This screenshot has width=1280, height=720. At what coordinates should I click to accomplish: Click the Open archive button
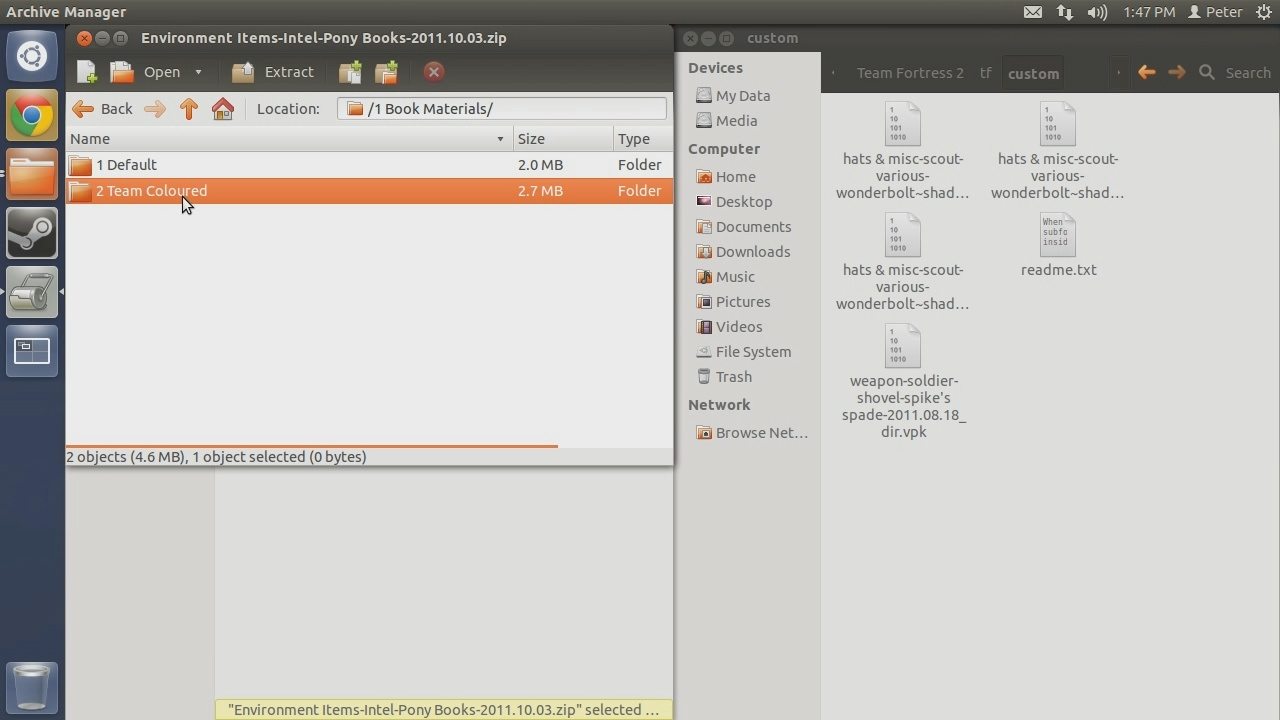pyautogui.click(x=146, y=72)
